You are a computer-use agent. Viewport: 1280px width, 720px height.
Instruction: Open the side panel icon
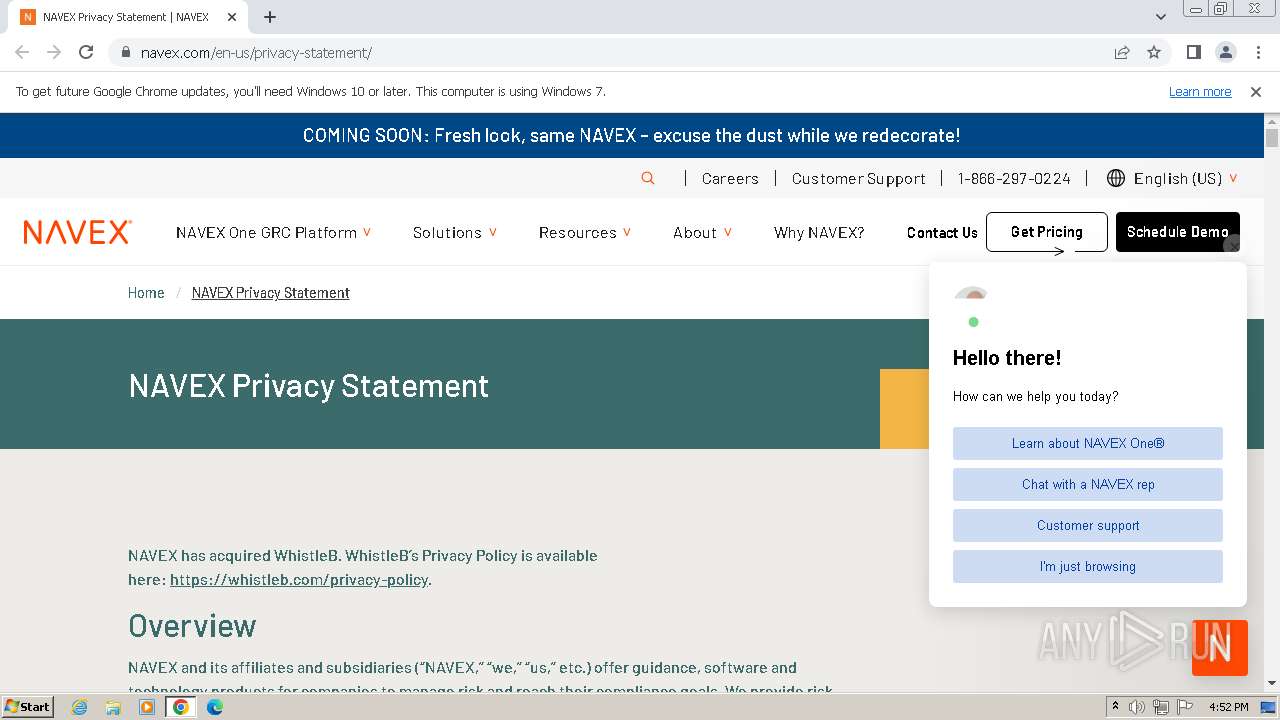point(1194,52)
